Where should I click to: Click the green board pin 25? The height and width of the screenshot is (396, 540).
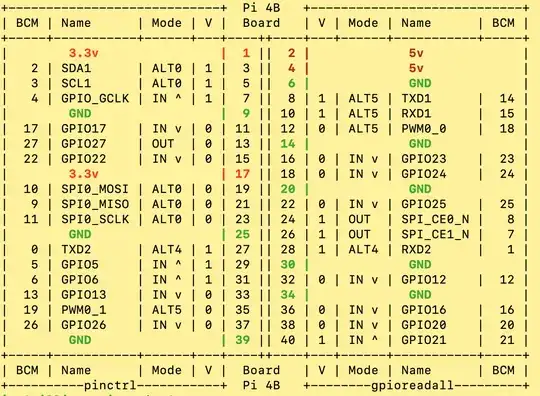click(242, 235)
